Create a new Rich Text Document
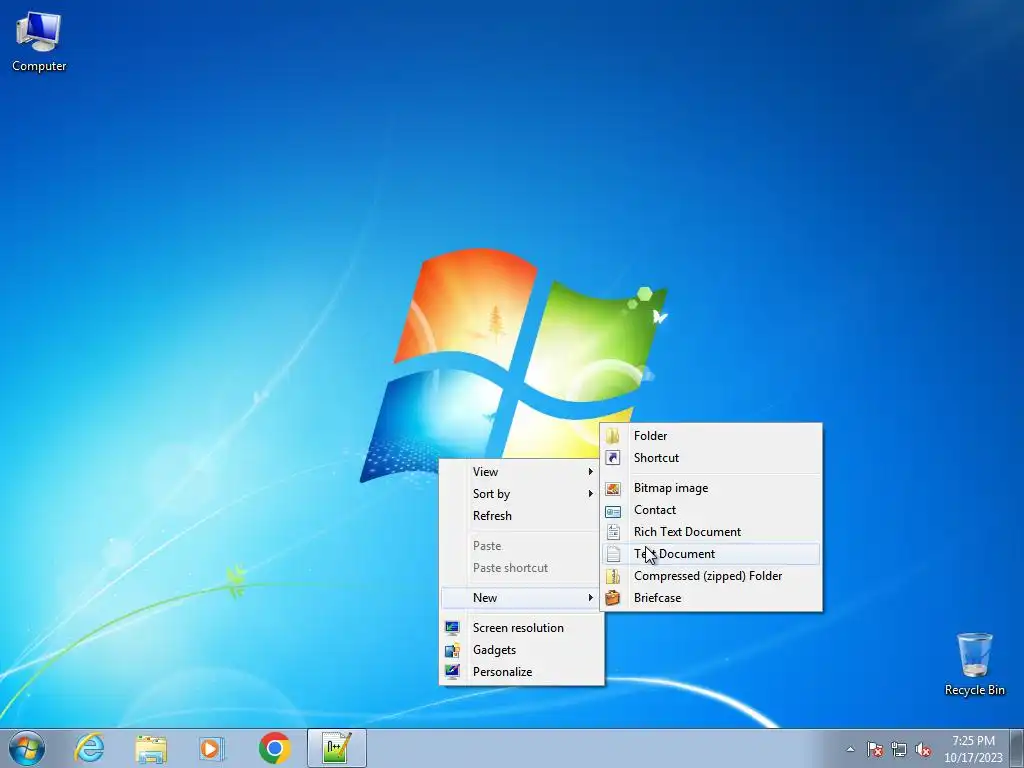The height and width of the screenshot is (768, 1024). click(x=711, y=532)
